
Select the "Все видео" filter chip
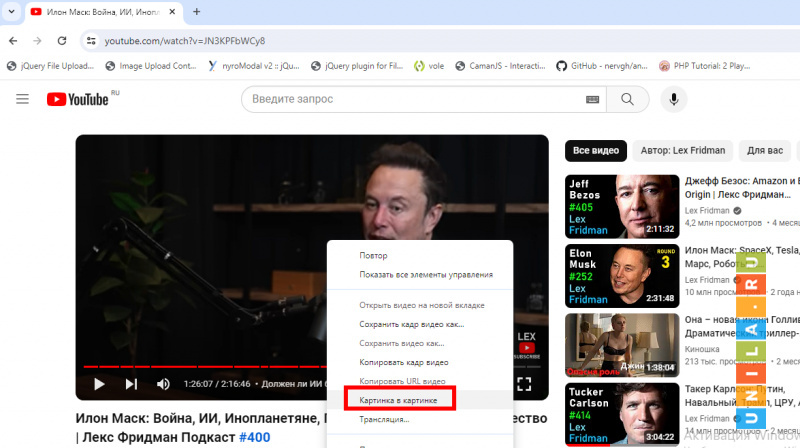click(x=595, y=151)
